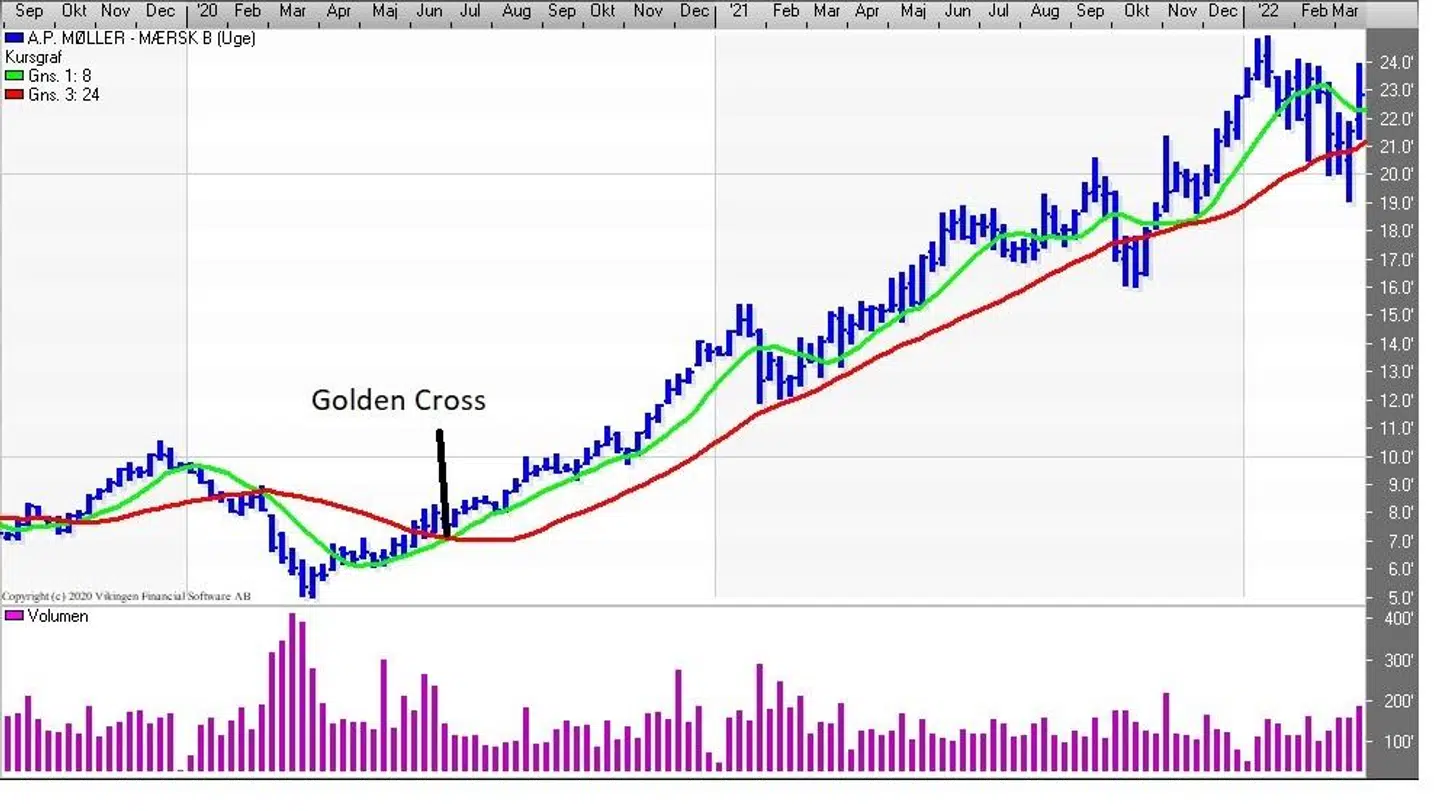Click the Vikingen Financial Software copyright text
1440x811 pixels.
point(126,596)
